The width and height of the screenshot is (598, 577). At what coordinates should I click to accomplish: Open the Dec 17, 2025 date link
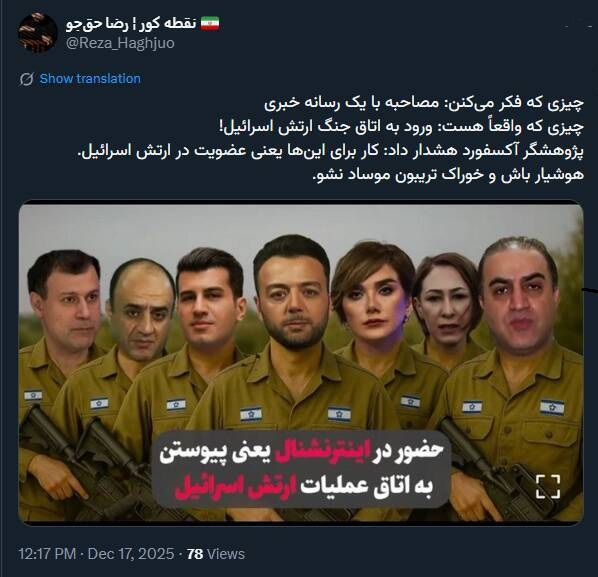click(131, 554)
